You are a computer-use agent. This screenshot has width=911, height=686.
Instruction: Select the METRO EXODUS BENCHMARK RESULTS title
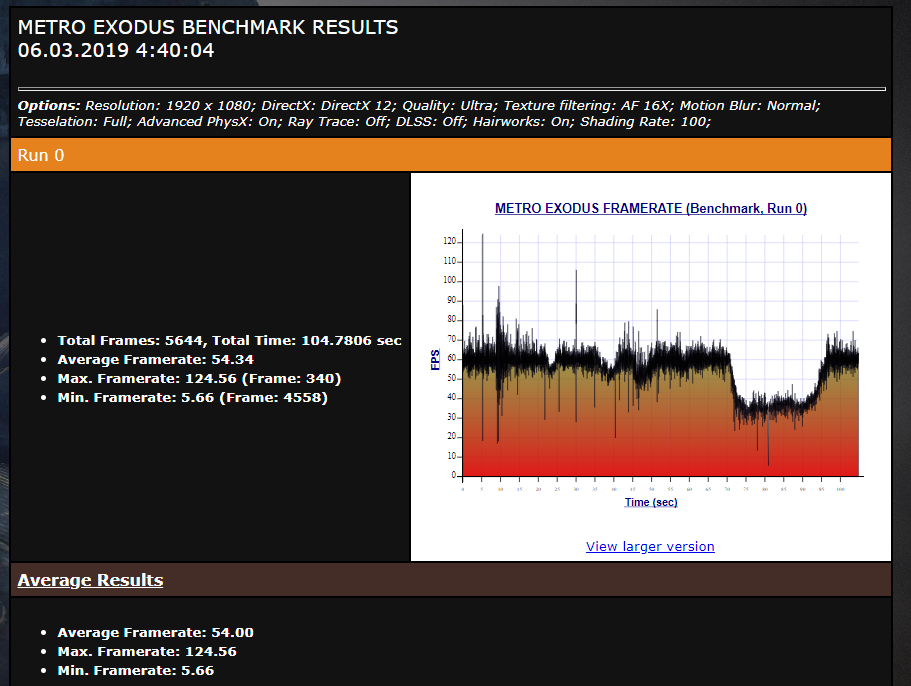tap(208, 27)
